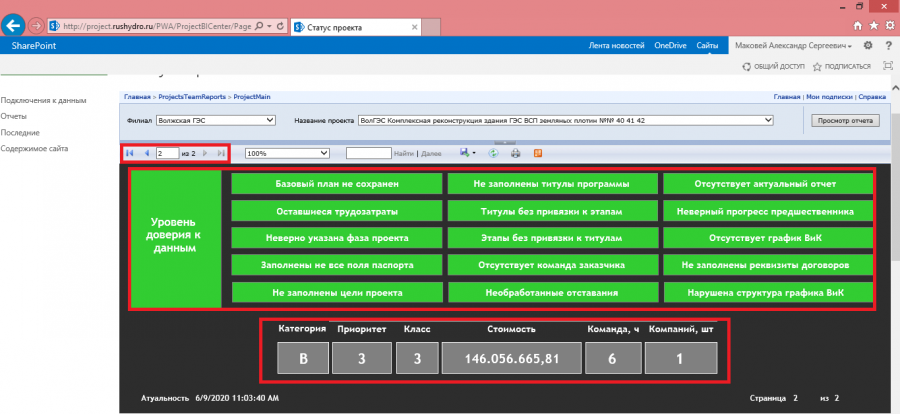This screenshot has height=414, width=900.
Task: Open SharePoint settings gear
Action: 868,45
